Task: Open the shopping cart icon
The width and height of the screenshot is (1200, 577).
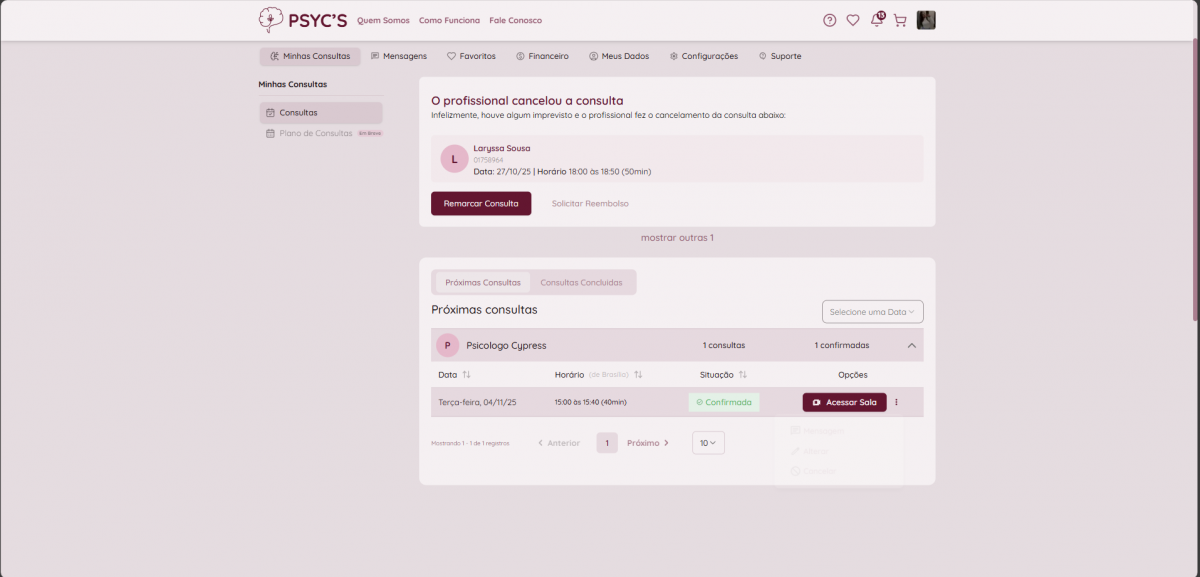Action: [900, 20]
